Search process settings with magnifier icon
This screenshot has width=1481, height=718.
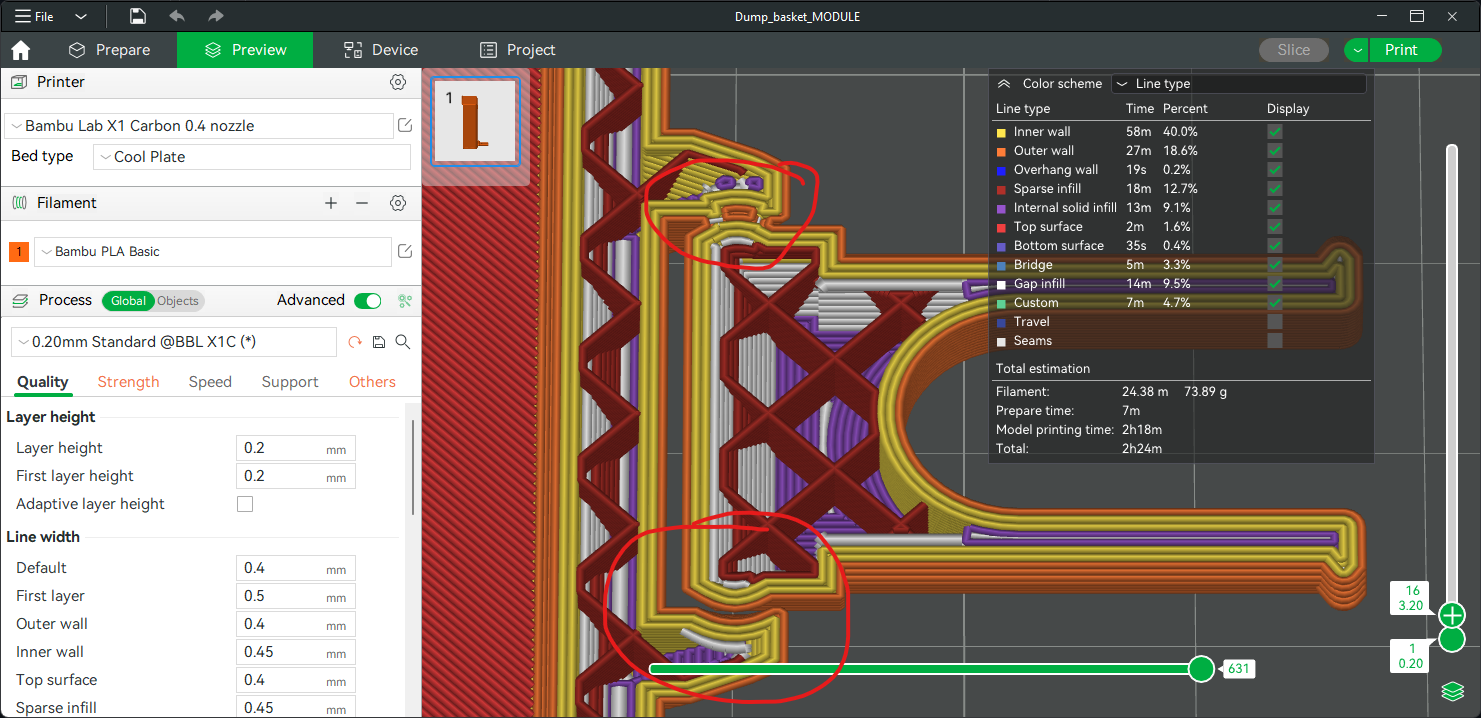tap(403, 342)
